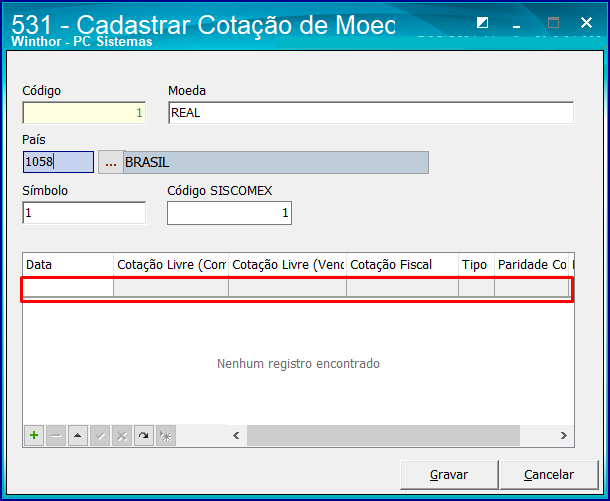Screen dimensions: 610x501
Task: Click the minus delete record icon
Action: [56, 435]
